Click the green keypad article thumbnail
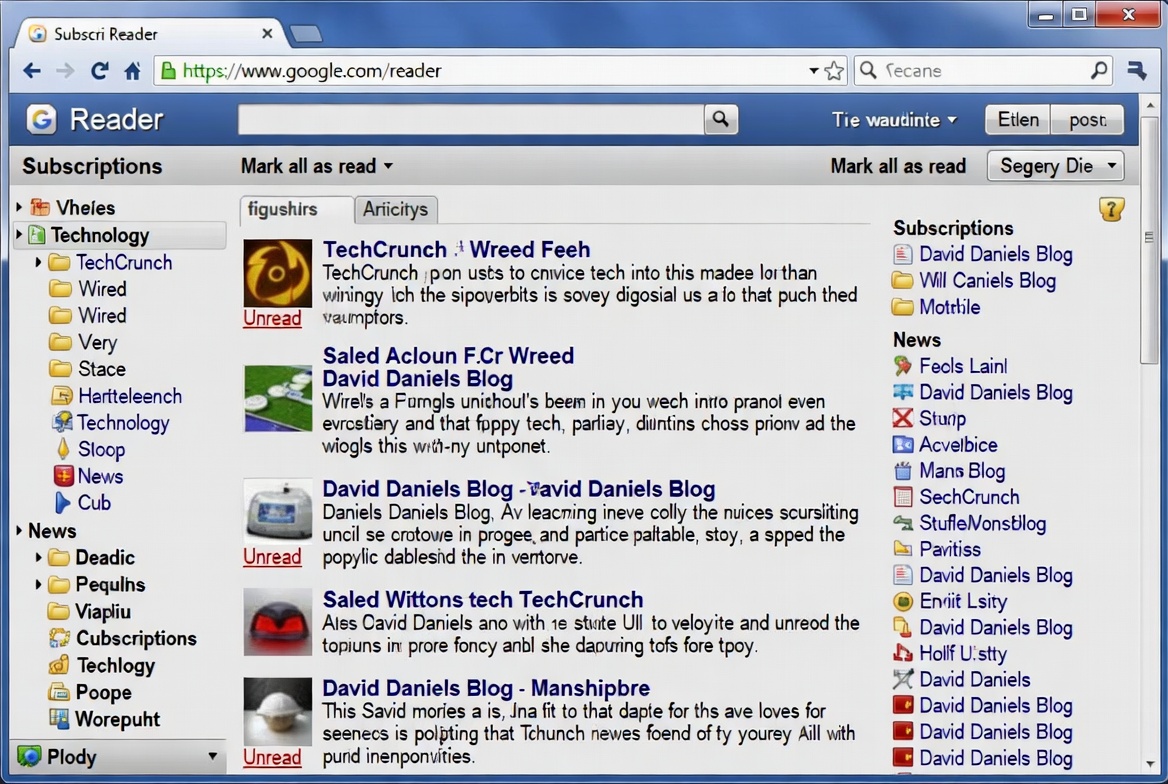1168x784 pixels. [x=278, y=398]
